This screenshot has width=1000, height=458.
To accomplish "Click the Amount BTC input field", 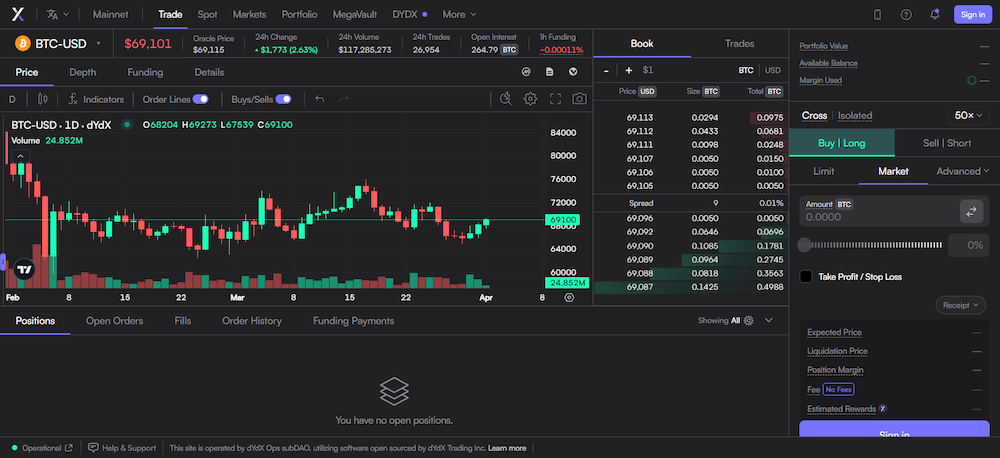I will [x=878, y=211].
